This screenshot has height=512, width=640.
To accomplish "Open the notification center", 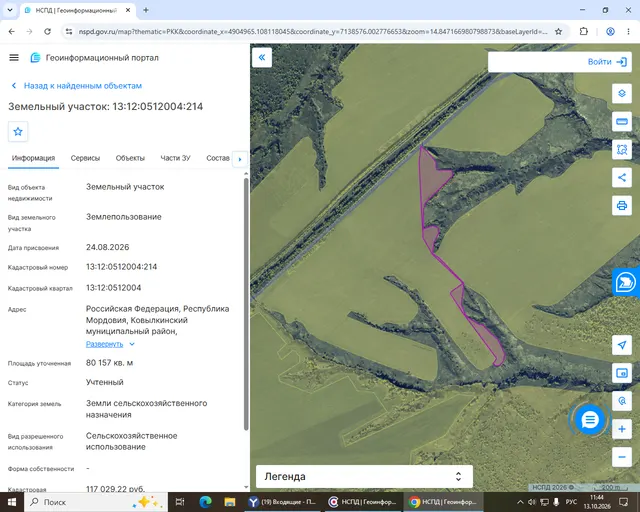I will (x=623, y=502).
